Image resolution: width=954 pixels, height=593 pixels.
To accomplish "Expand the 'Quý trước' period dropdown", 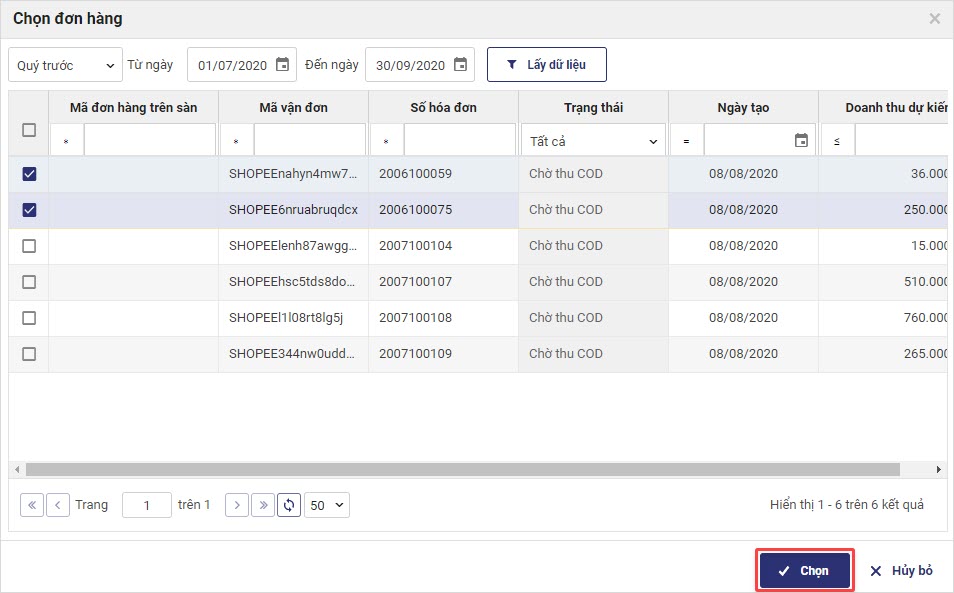I will point(65,65).
